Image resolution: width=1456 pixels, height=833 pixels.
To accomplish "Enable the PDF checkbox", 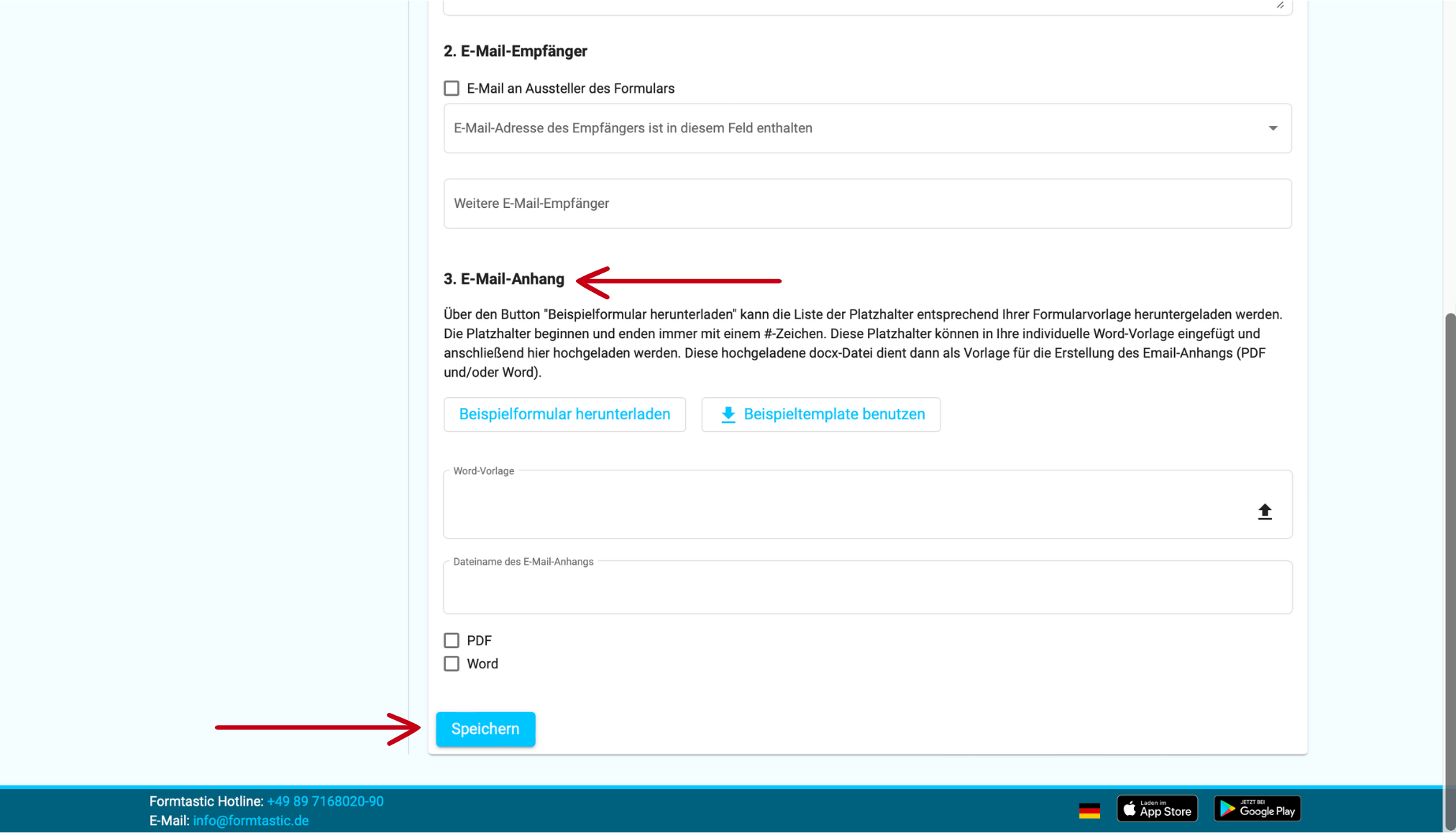I will pyautogui.click(x=451, y=640).
